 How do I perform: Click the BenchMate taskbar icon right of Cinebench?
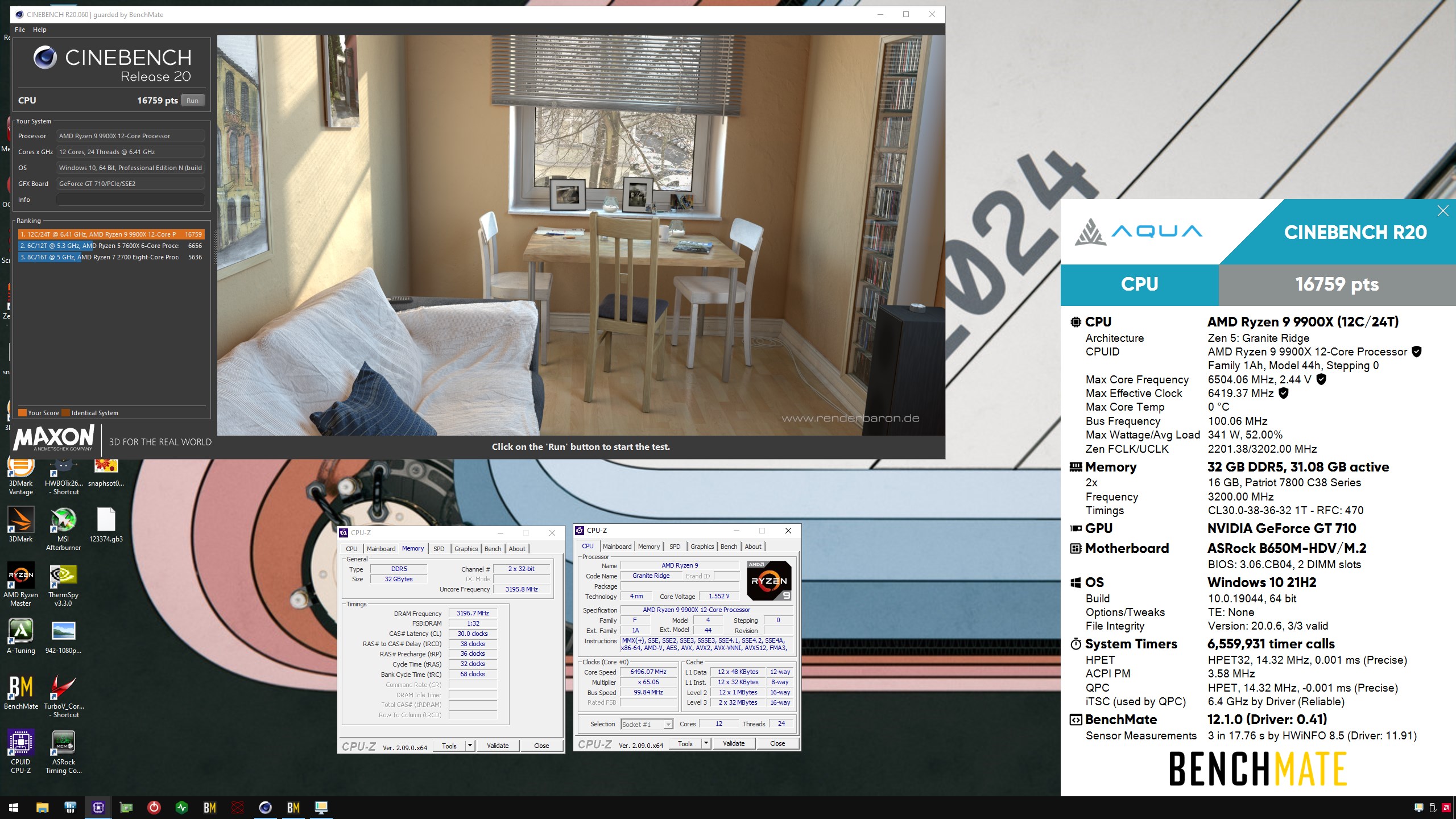(x=293, y=808)
